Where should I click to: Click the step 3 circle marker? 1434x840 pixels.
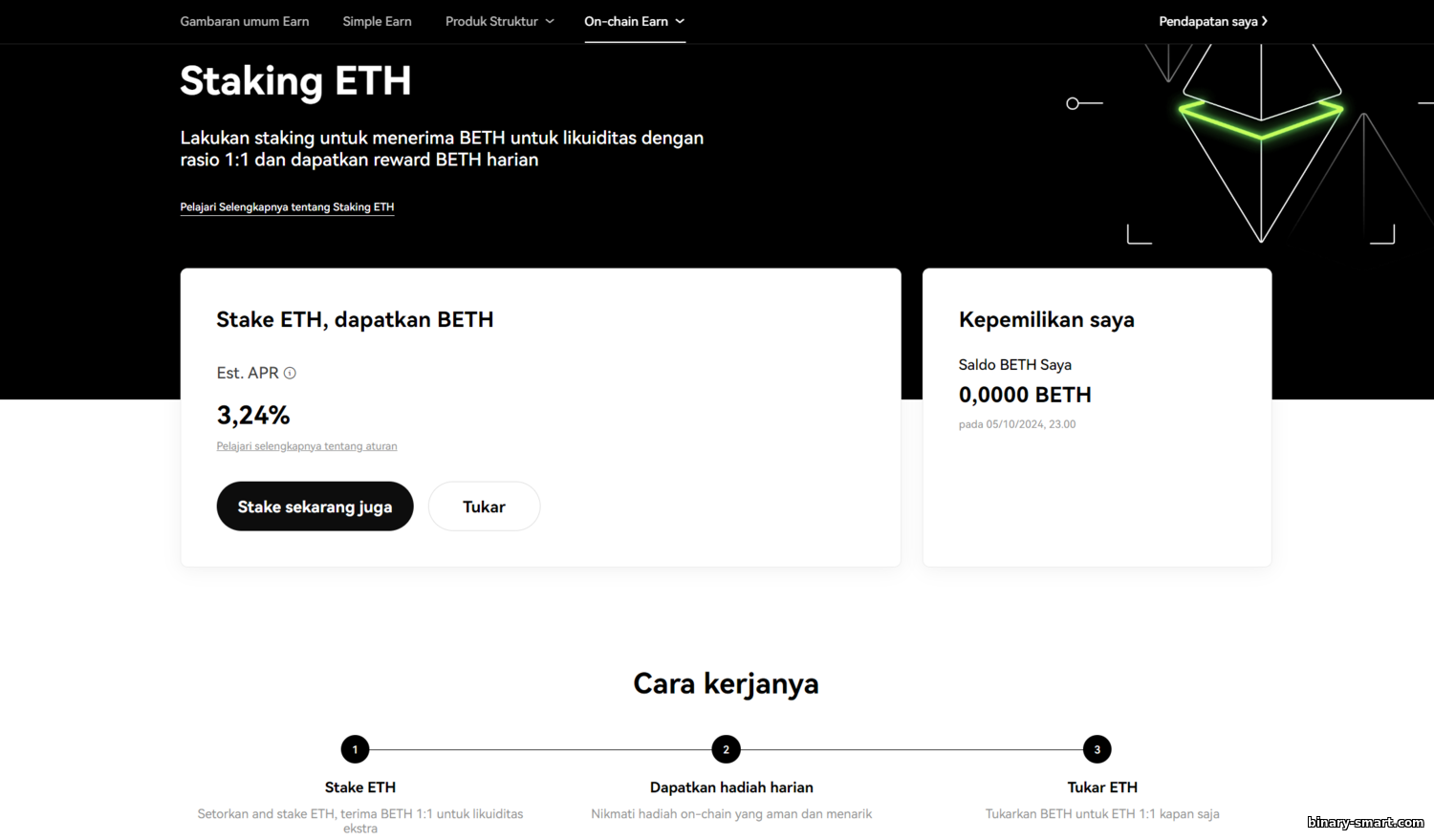click(1097, 749)
